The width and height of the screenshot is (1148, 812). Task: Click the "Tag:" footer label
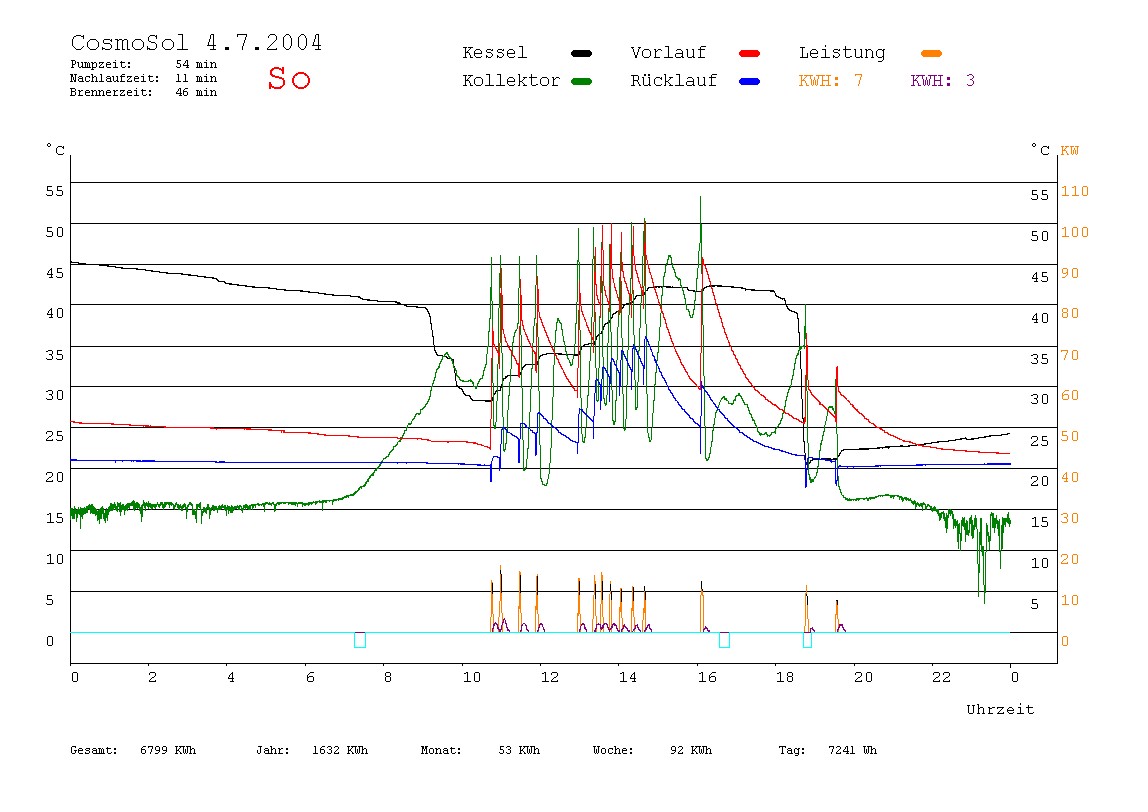pos(792,750)
